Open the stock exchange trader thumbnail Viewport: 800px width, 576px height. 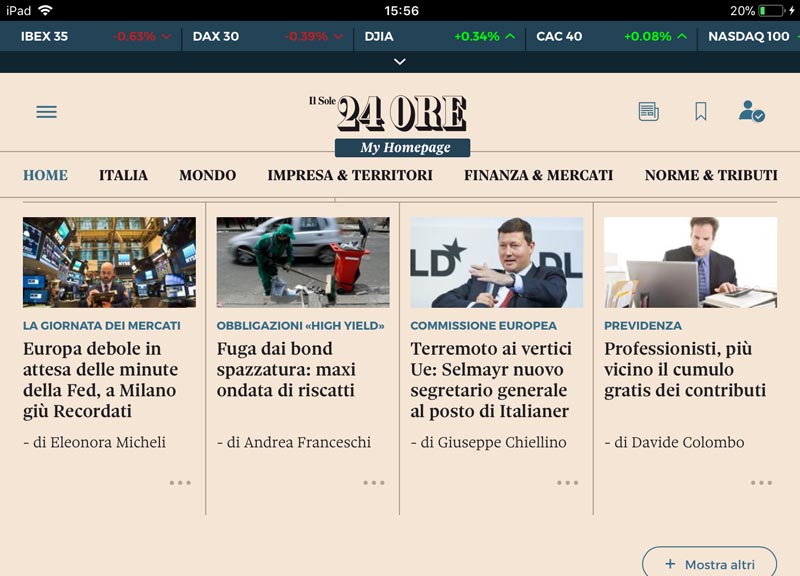coord(109,262)
